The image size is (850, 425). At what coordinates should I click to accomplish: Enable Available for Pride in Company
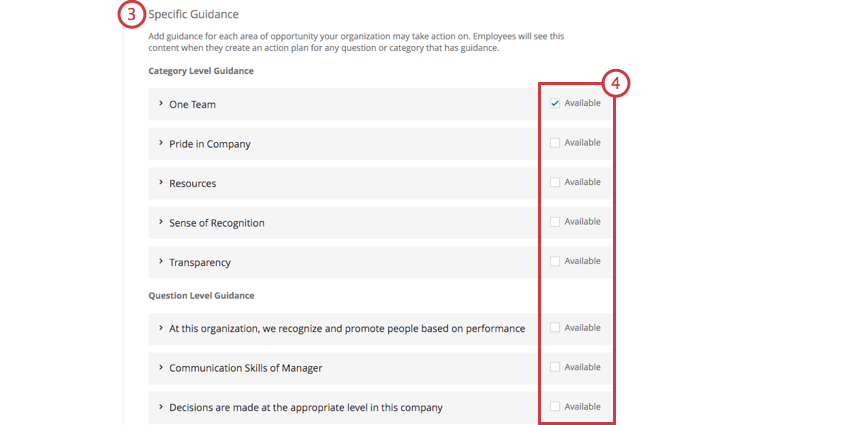click(x=555, y=143)
